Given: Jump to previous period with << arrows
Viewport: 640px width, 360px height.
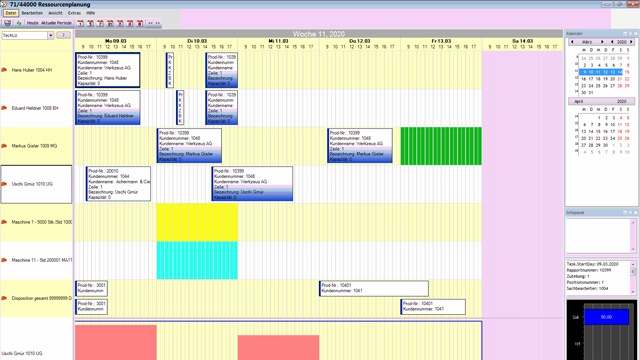Looking at the screenshot, I should click(x=150, y=23).
